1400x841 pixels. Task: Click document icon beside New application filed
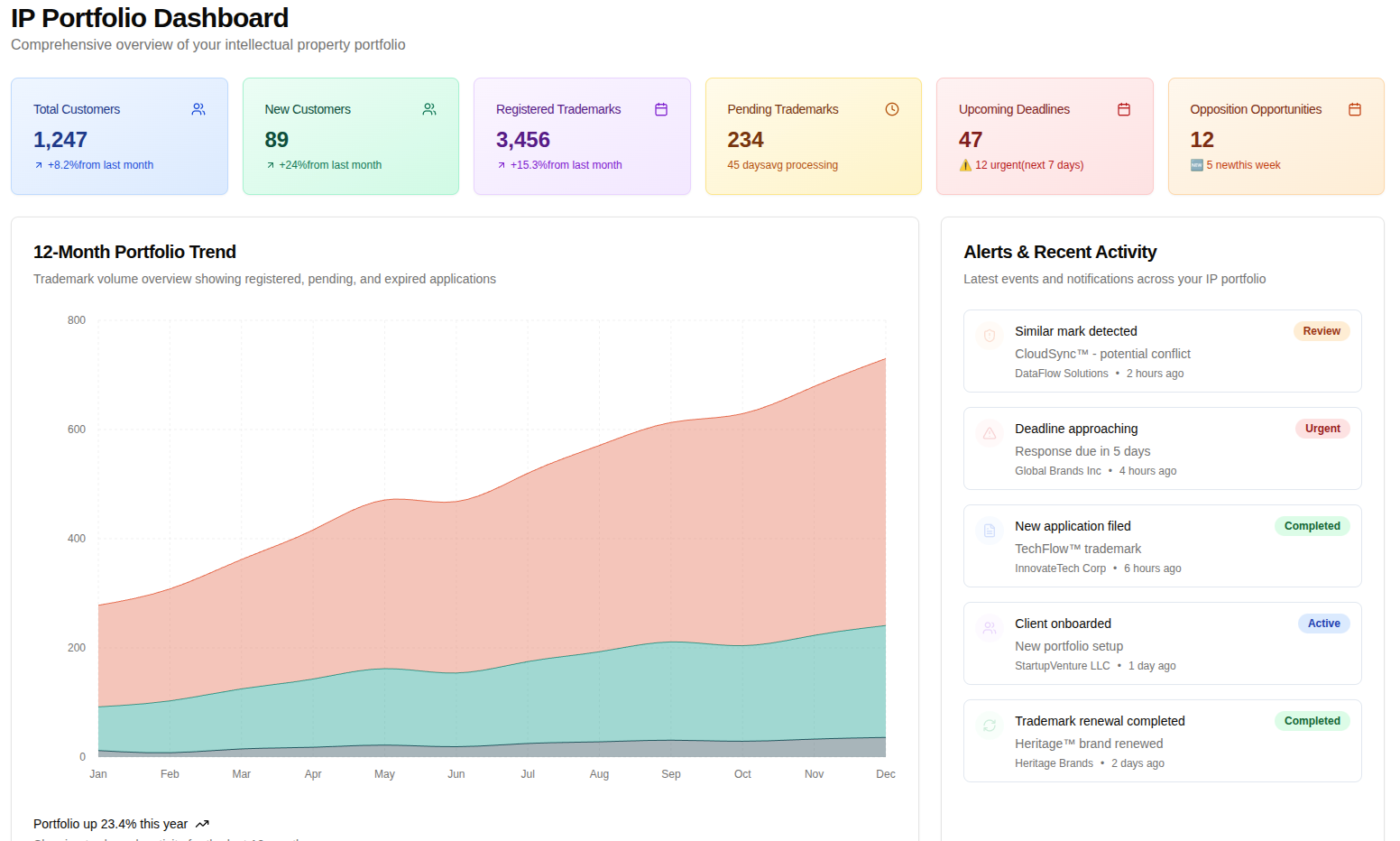click(x=990, y=531)
